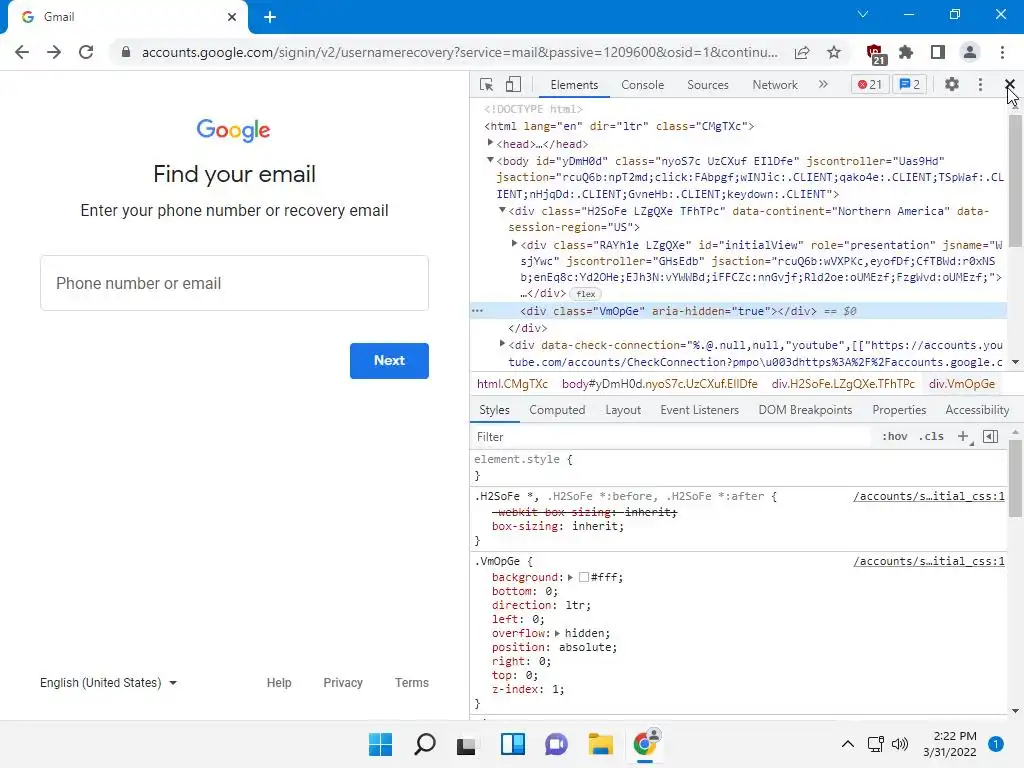Toggle the computed styles sidebar pane icon
Screen dimensions: 1024x768
990,436
